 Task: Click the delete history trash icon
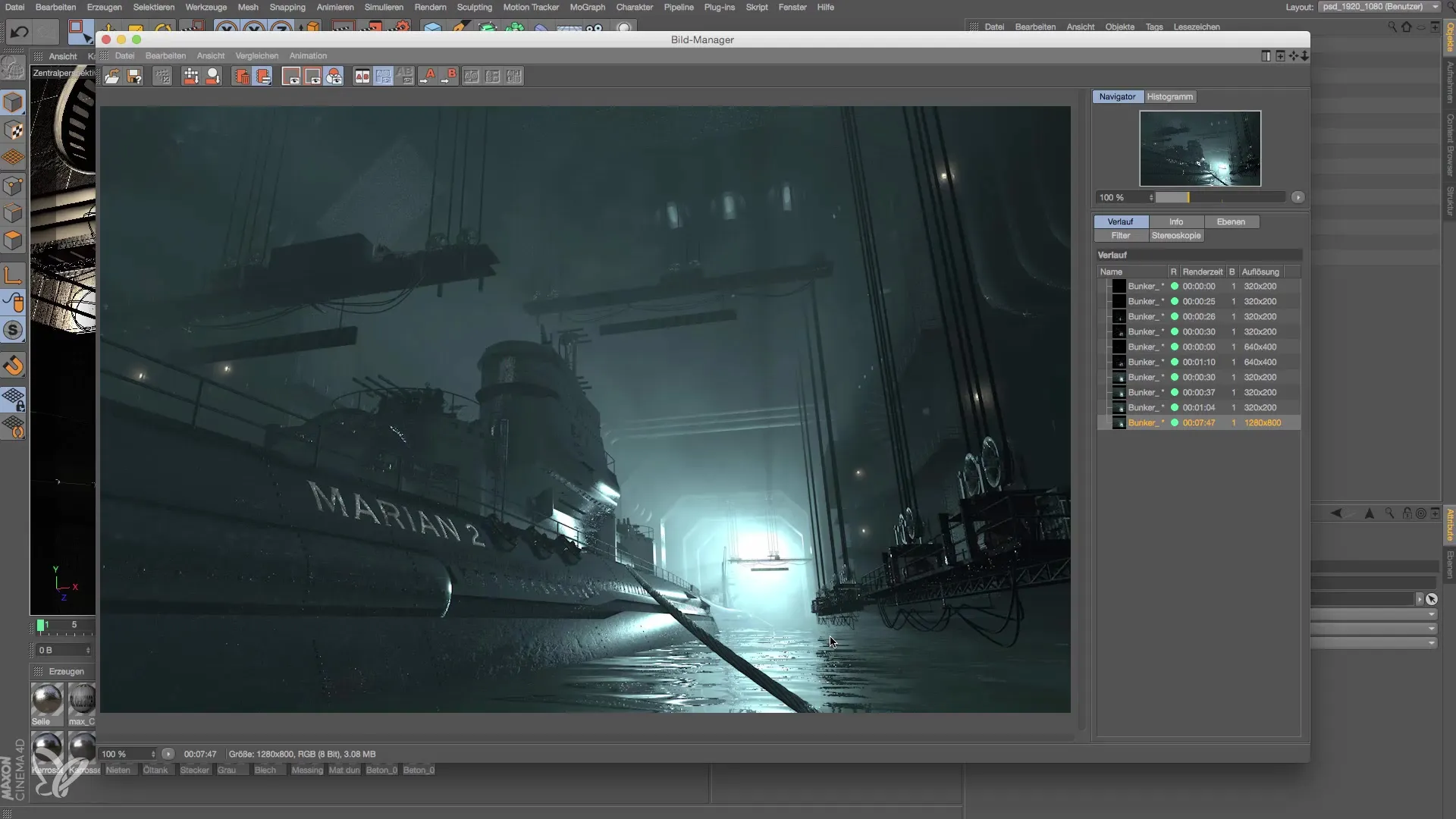(x=241, y=77)
